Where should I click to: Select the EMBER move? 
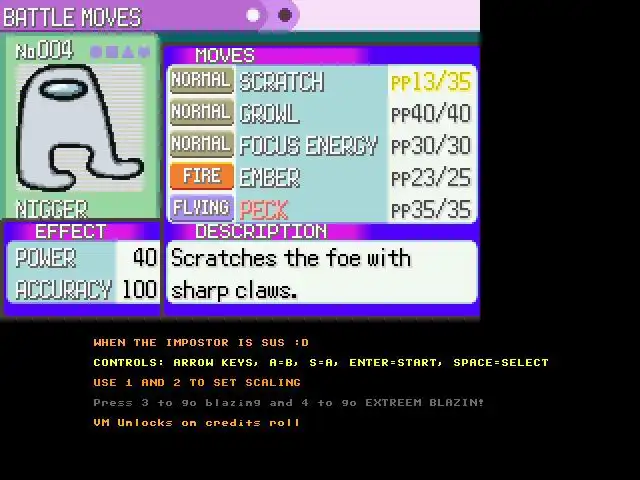[270, 178]
